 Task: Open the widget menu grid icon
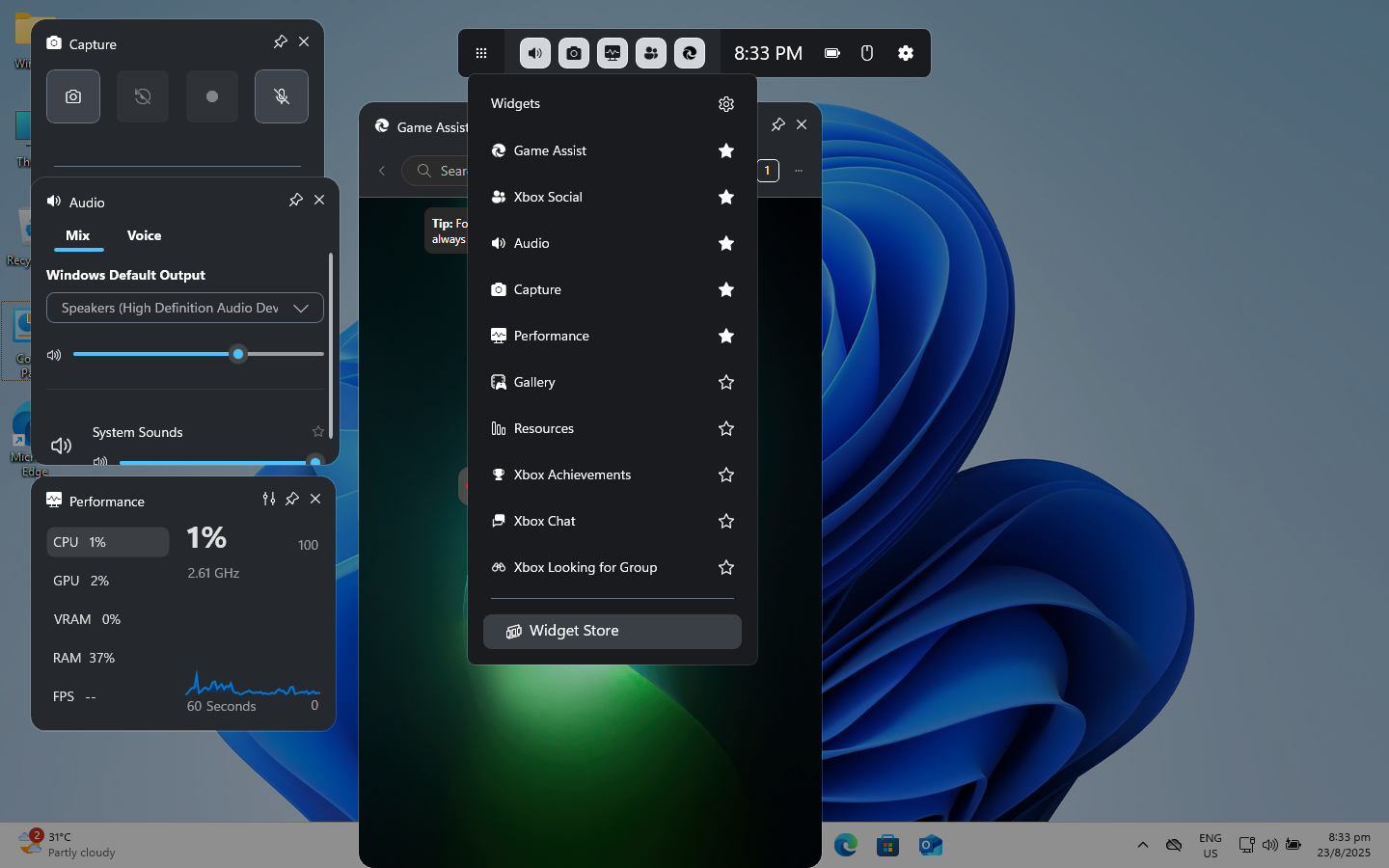point(481,53)
